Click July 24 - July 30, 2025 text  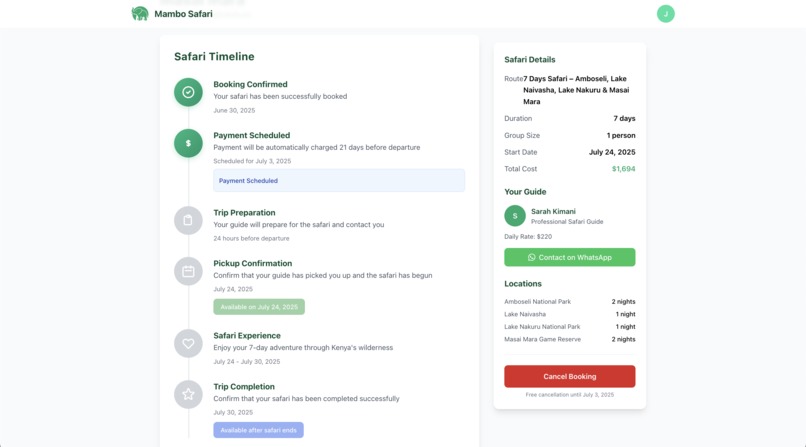[x=247, y=362]
